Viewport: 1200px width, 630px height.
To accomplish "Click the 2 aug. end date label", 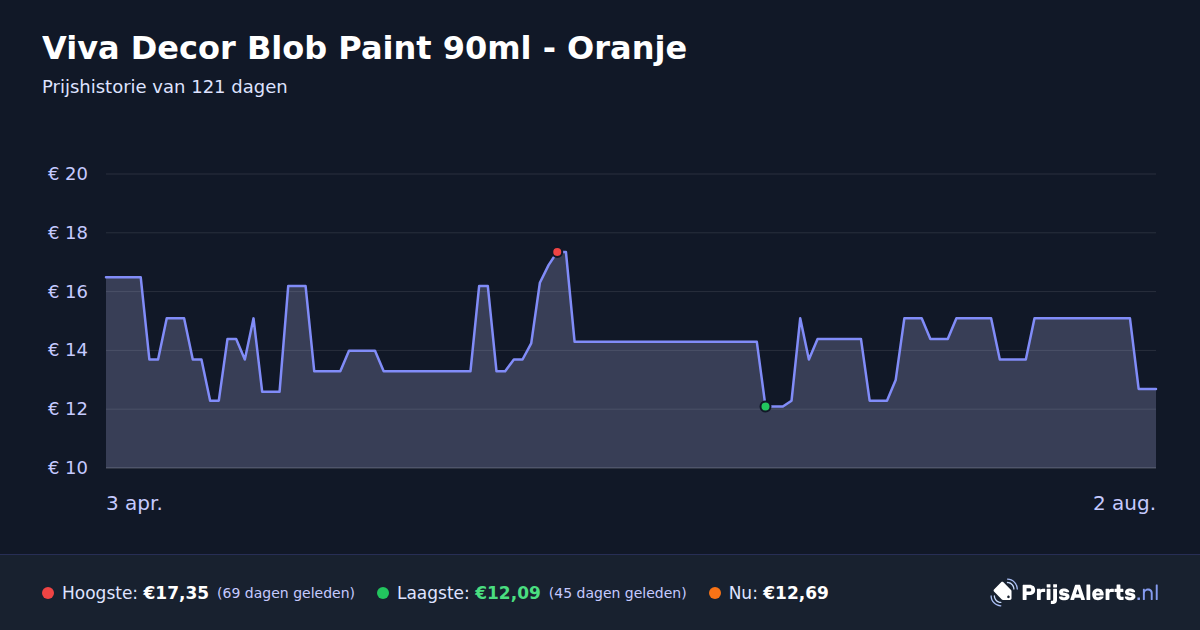I will click(x=1124, y=504).
